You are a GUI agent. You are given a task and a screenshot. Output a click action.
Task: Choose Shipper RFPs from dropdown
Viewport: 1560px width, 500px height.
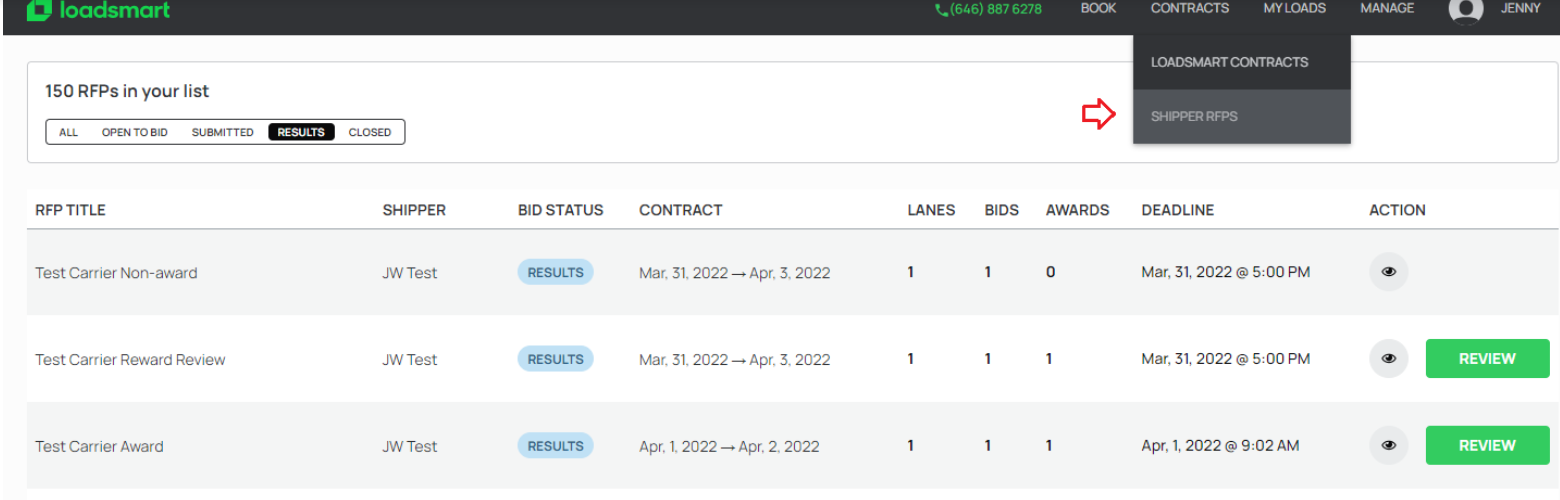(1194, 117)
